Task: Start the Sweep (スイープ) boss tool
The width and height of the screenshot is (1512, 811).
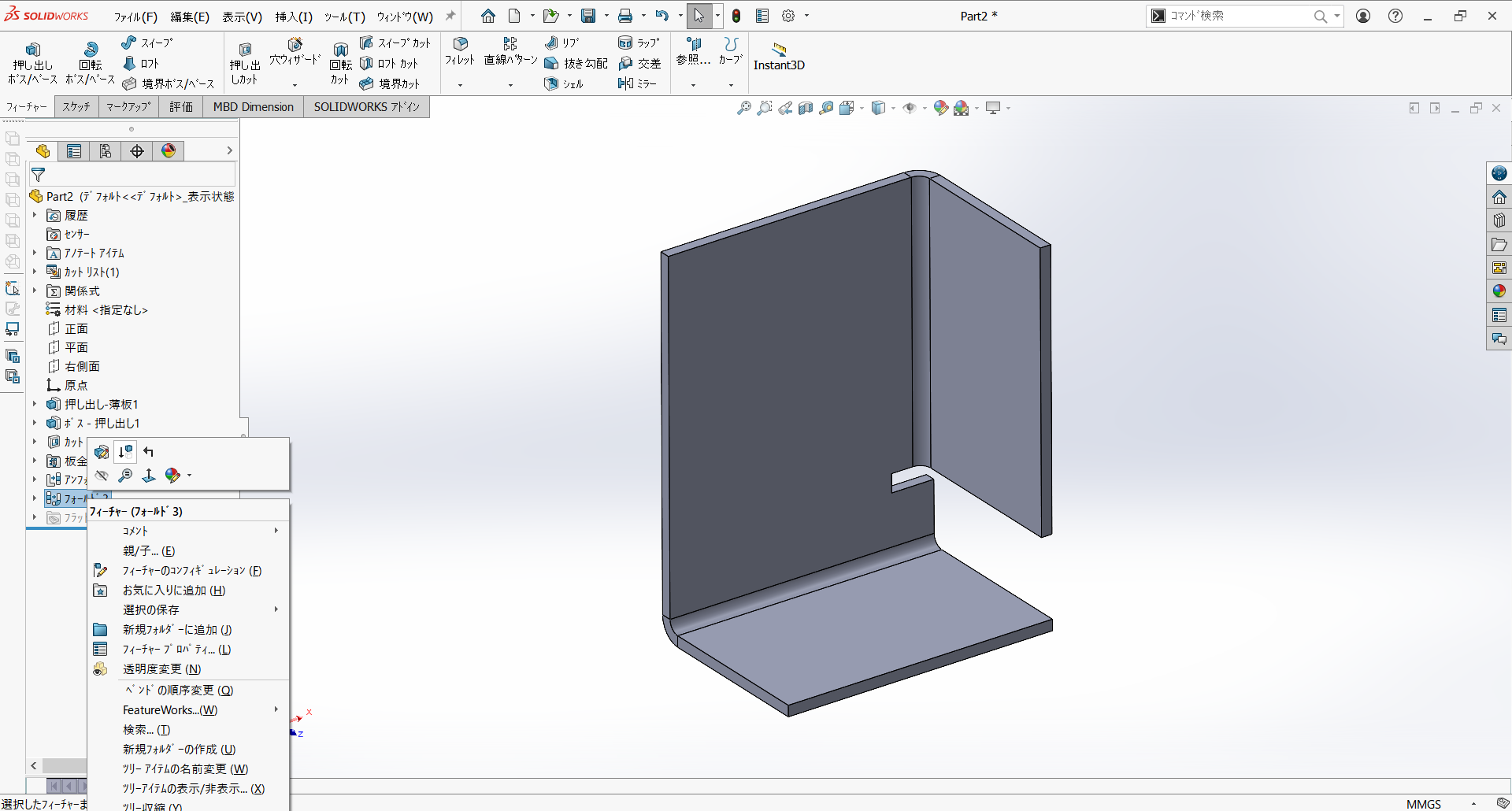Action: (x=147, y=43)
